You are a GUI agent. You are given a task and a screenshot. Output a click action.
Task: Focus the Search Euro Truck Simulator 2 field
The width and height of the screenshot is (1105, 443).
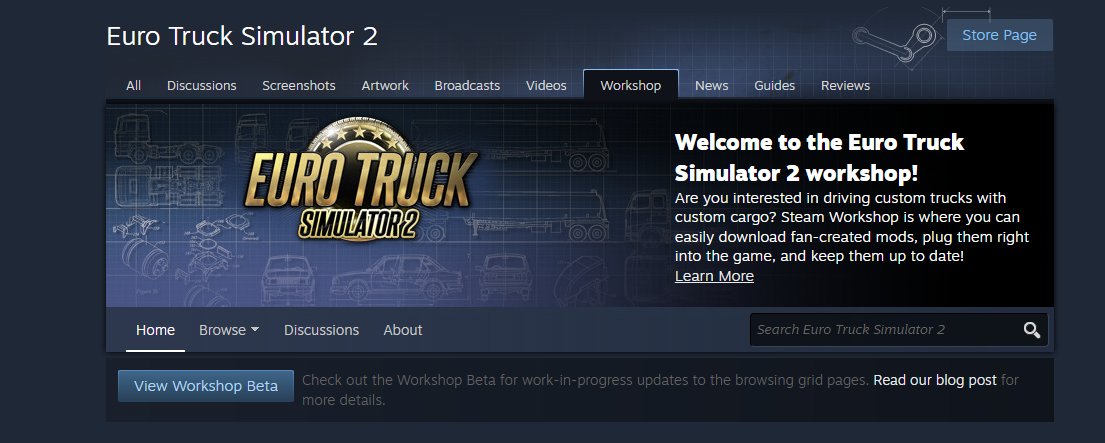coord(899,330)
